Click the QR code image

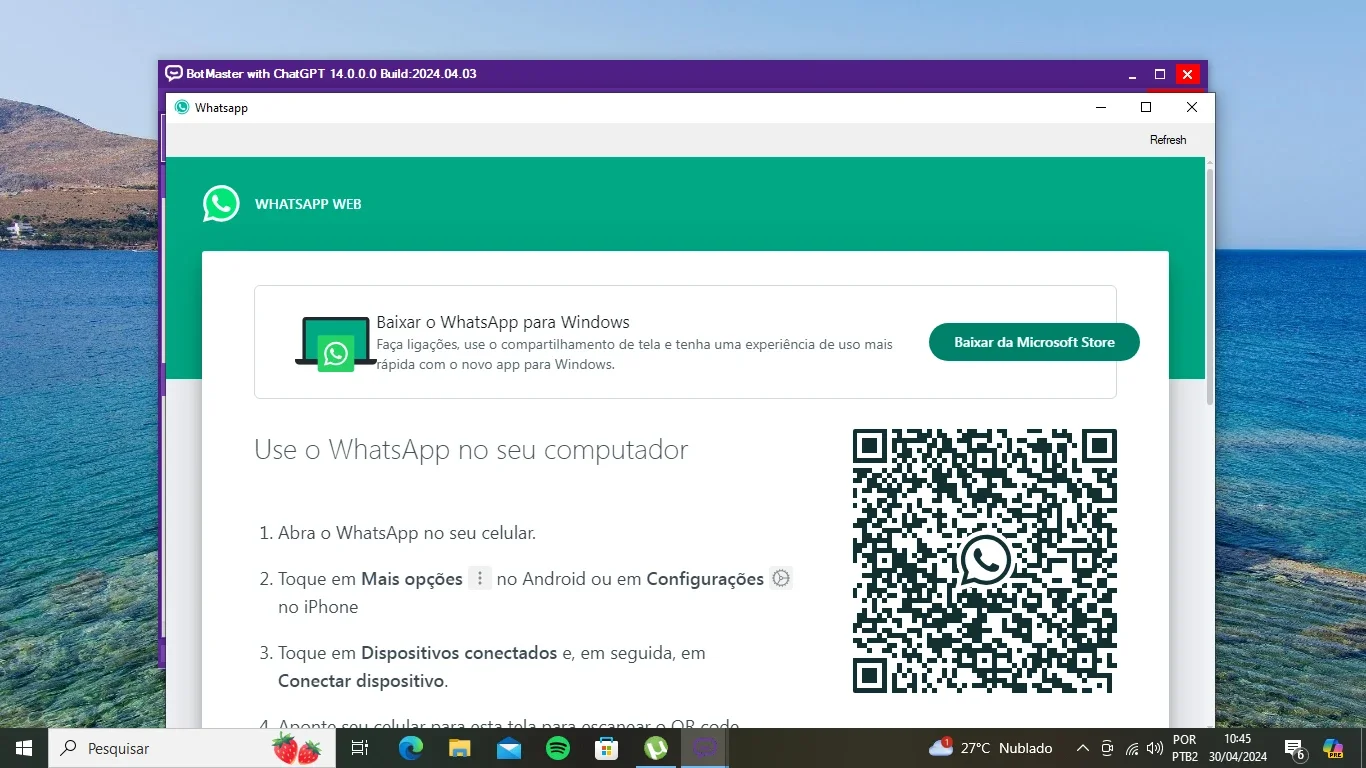tap(985, 561)
